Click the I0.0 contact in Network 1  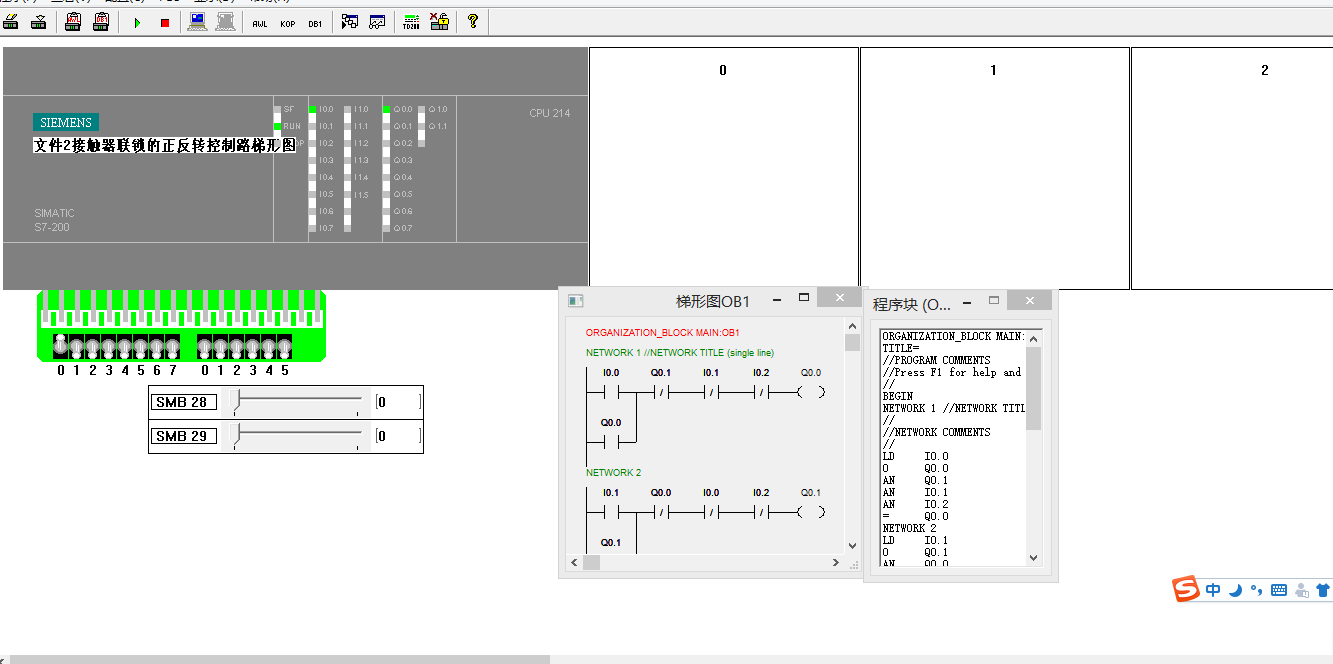pos(611,391)
